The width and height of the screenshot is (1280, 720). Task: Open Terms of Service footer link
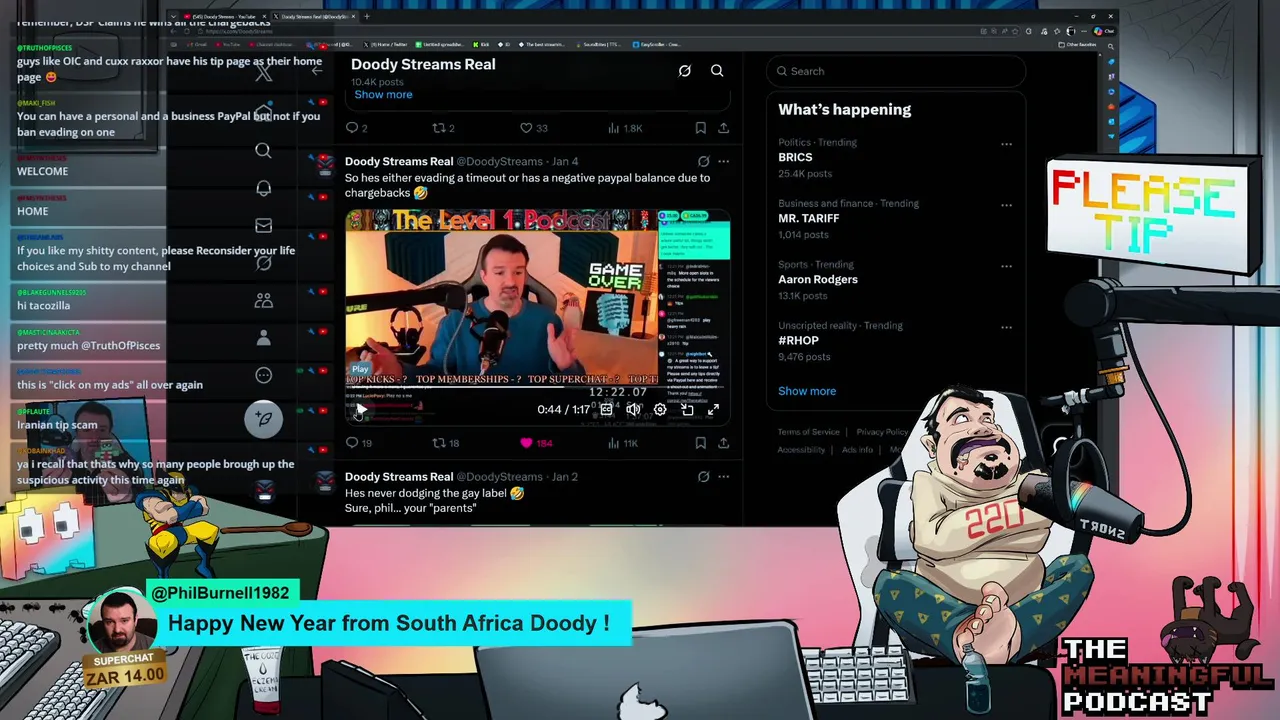[x=809, y=432]
